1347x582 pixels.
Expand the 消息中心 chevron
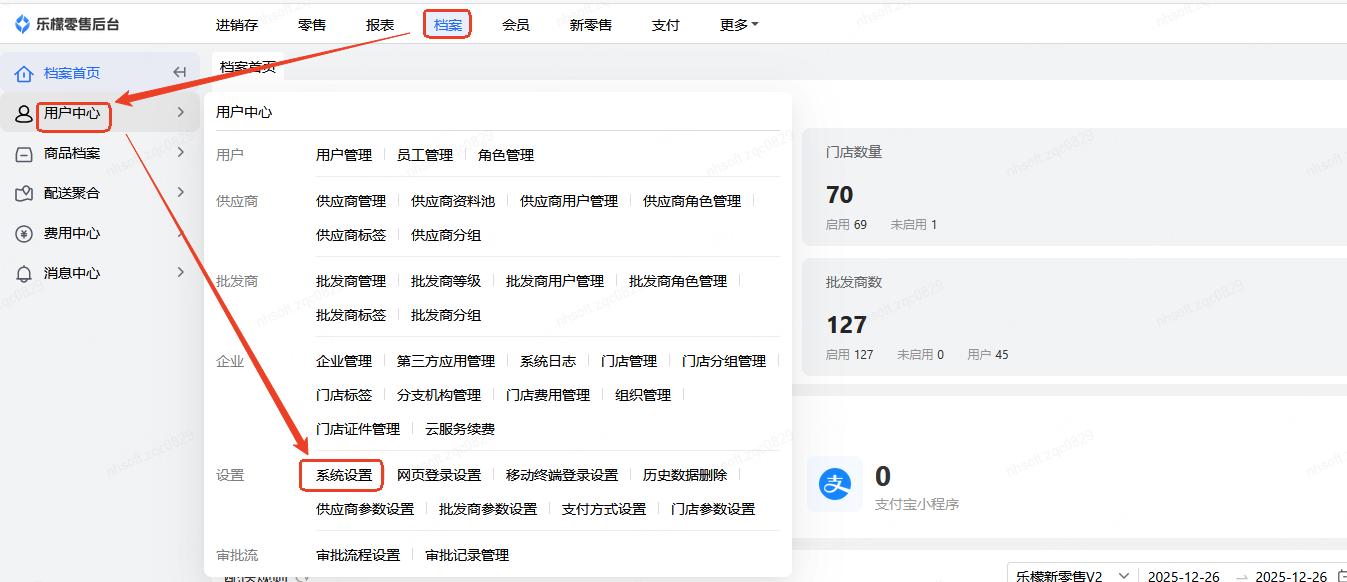click(x=180, y=272)
